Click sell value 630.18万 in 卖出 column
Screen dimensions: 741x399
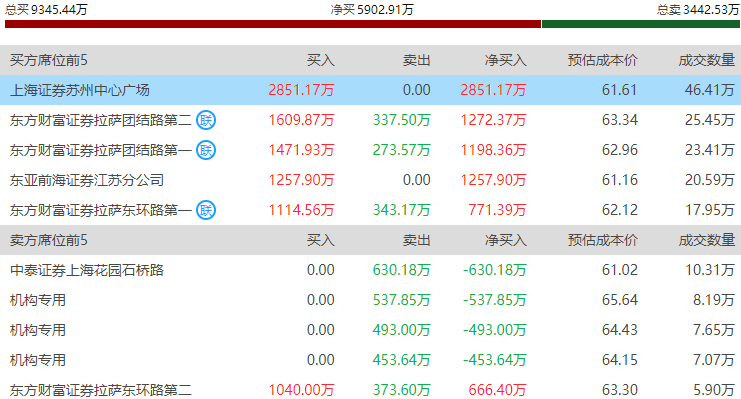click(402, 270)
